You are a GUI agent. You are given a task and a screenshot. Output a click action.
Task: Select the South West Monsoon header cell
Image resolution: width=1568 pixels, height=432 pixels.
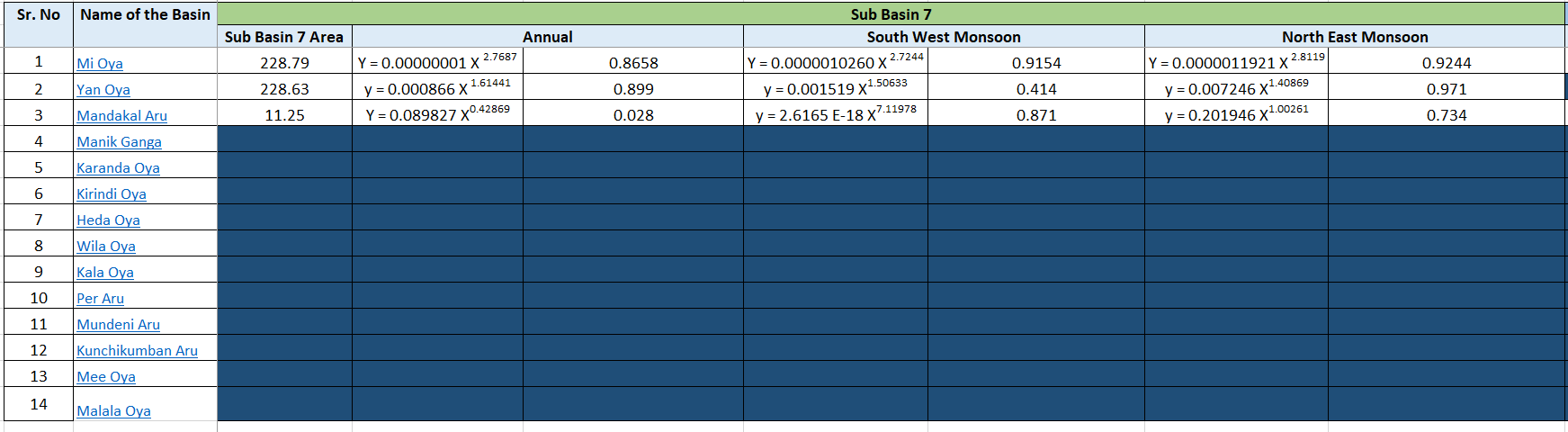944,37
